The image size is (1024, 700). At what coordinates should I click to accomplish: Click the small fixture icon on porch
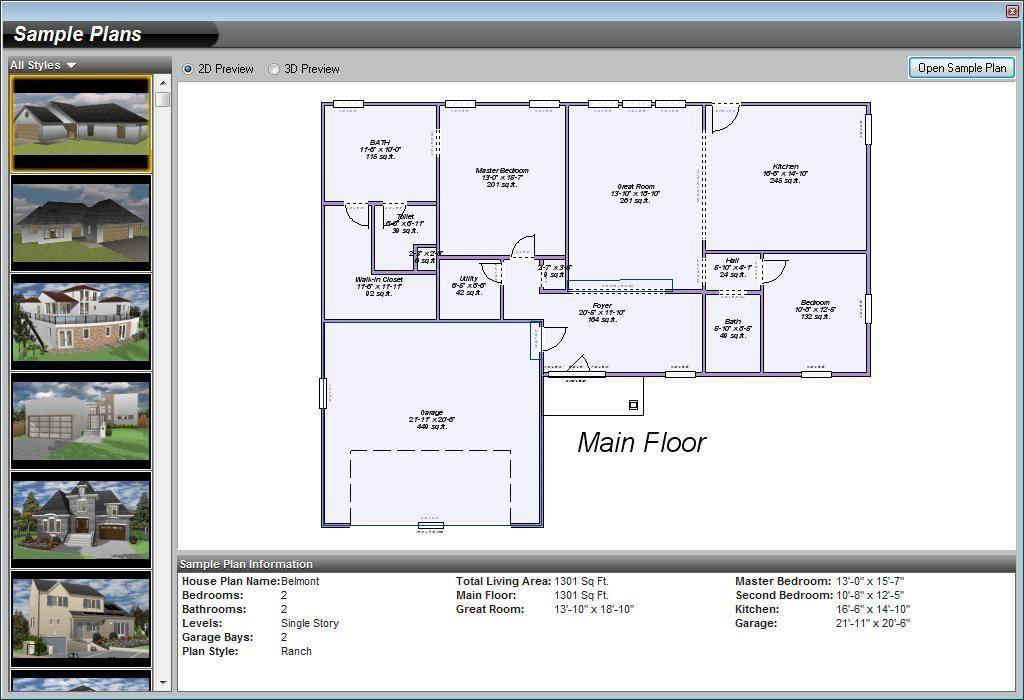coord(633,405)
